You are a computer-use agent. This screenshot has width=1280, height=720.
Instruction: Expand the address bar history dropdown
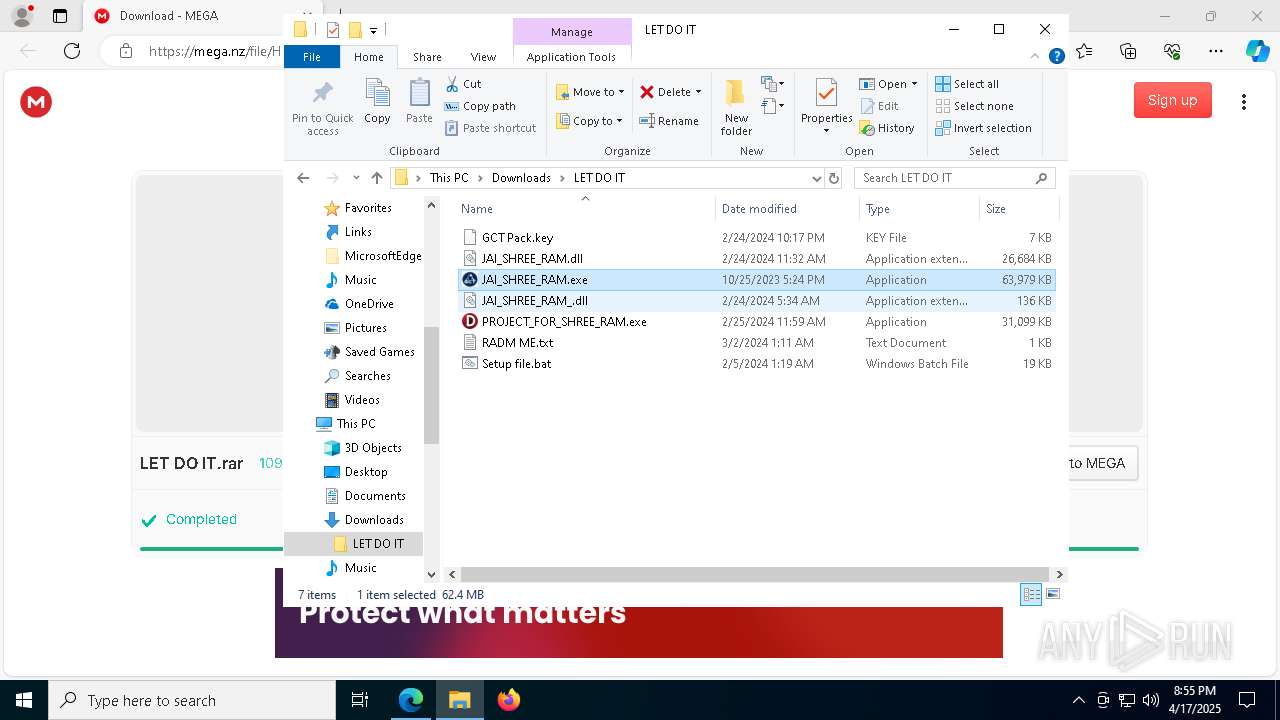[817, 178]
